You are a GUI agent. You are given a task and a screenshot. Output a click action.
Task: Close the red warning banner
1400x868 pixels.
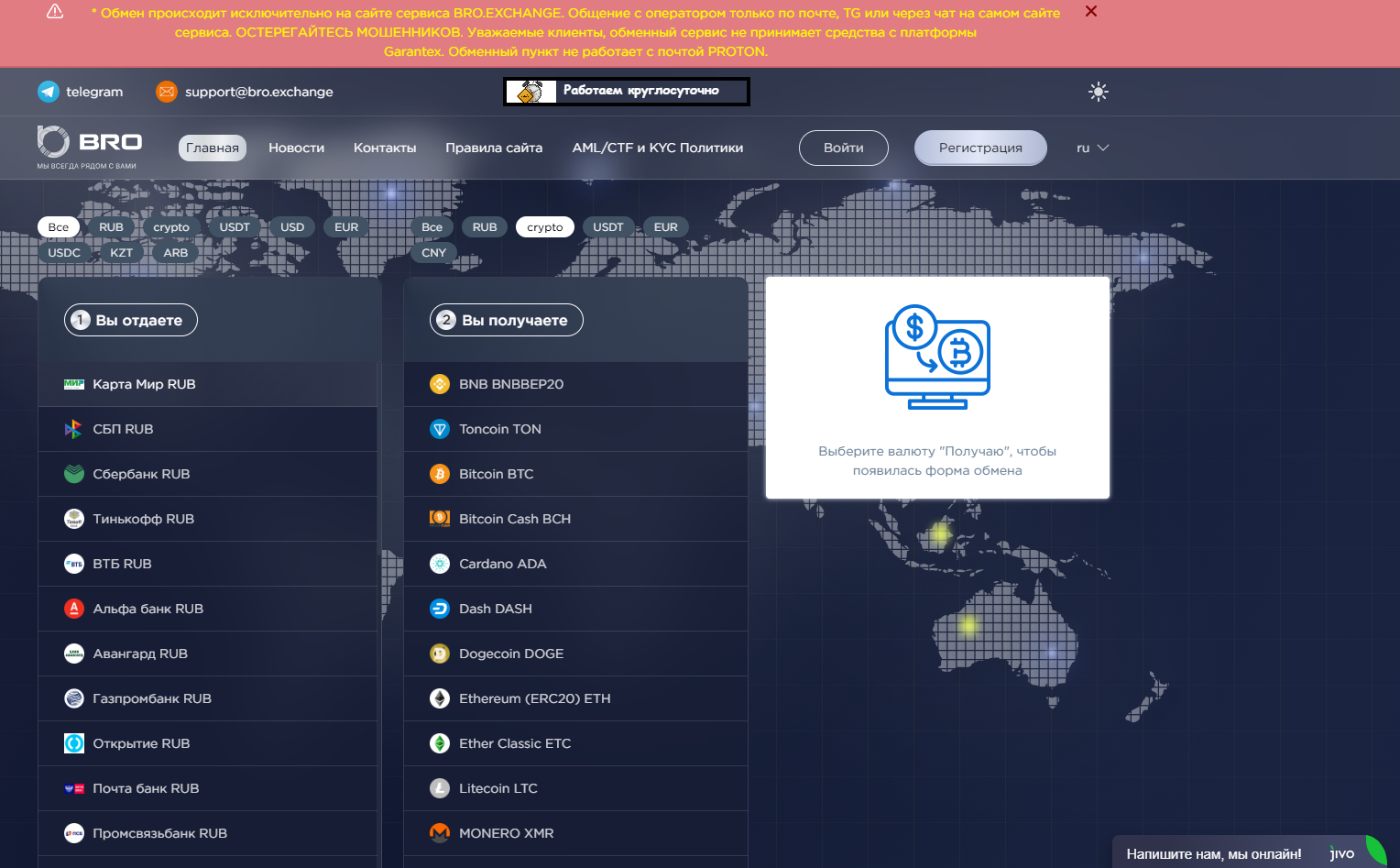(1090, 12)
